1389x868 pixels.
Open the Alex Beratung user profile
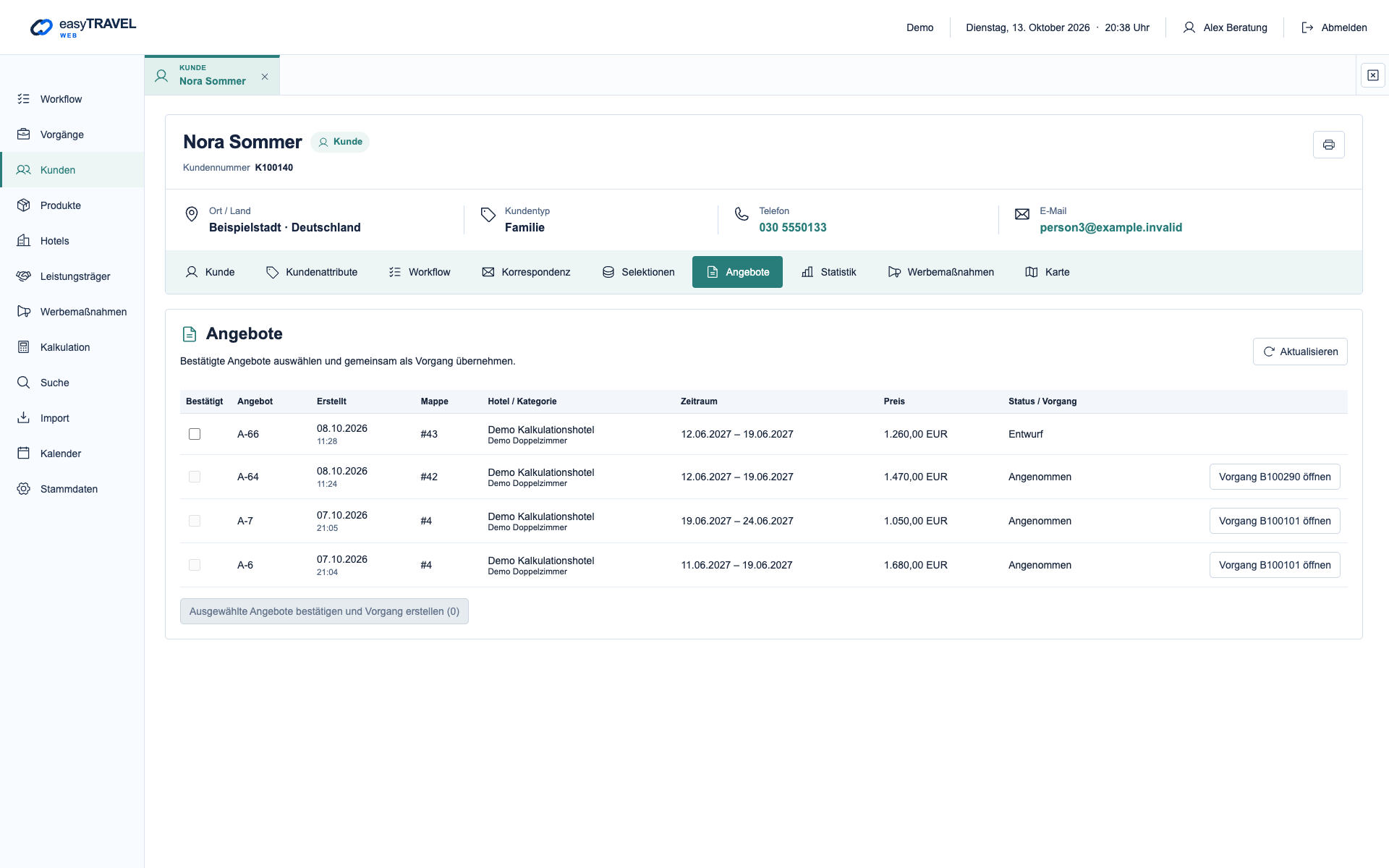pos(1225,27)
